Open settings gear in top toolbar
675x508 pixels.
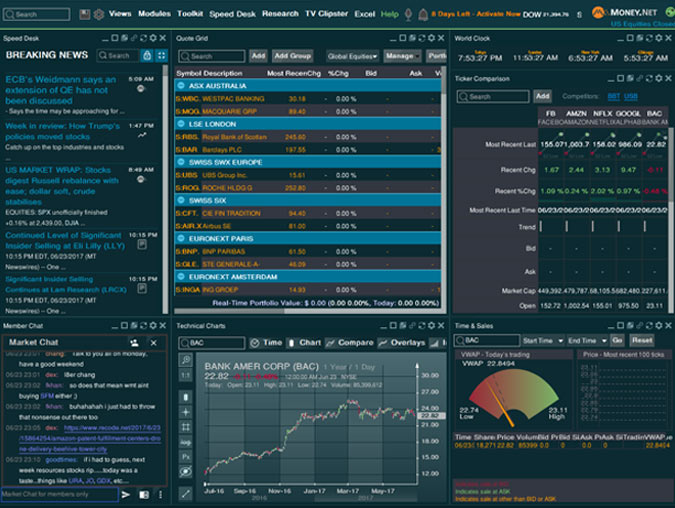[98, 14]
